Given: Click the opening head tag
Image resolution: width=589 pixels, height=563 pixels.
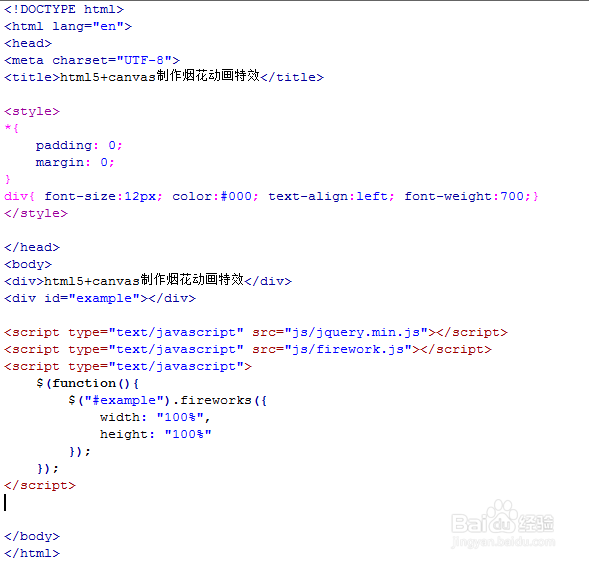Looking at the screenshot, I should tap(28, 43).
